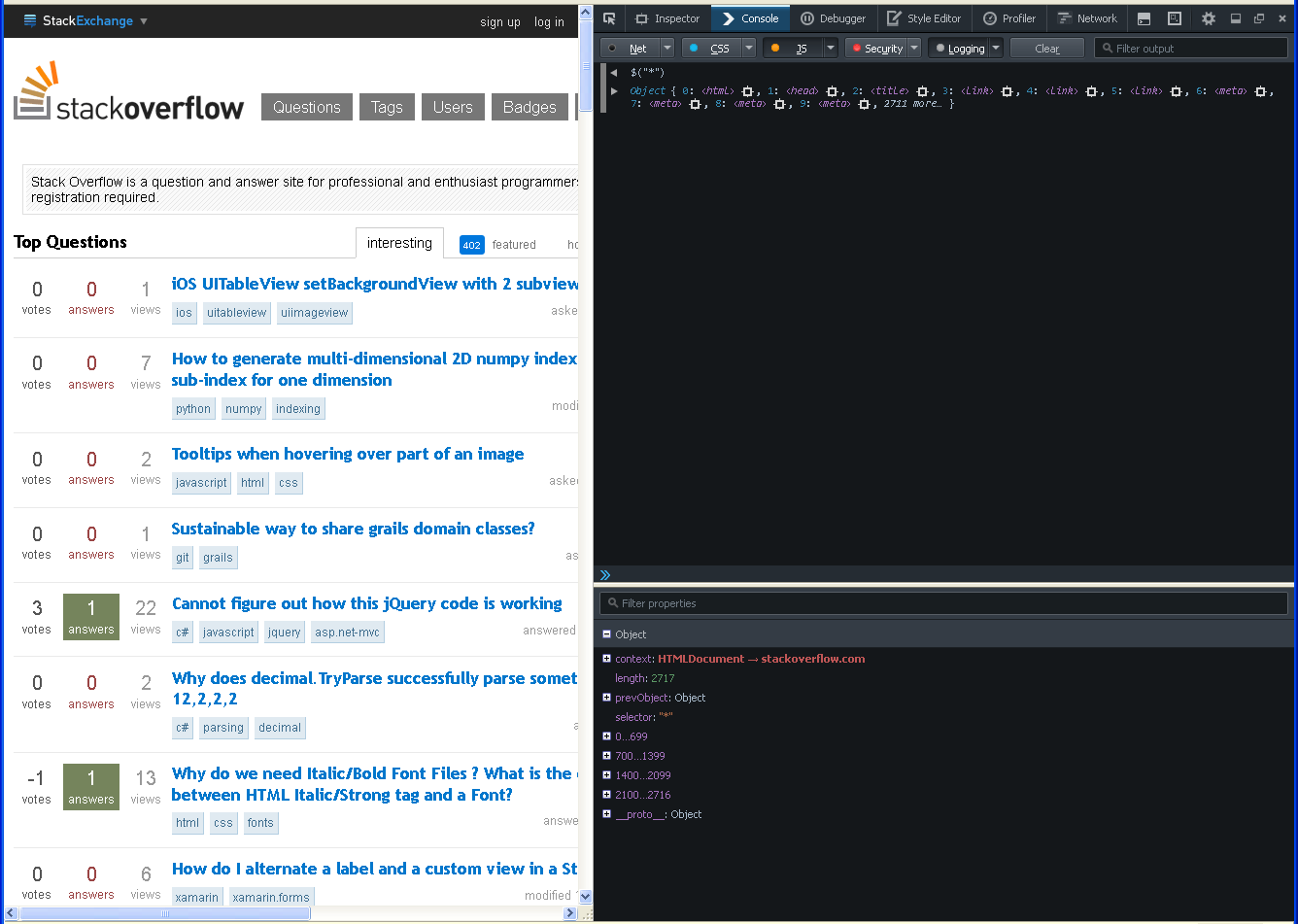
Task: Switch to the Style Editor tab
Action: click(x=924, y=18)
